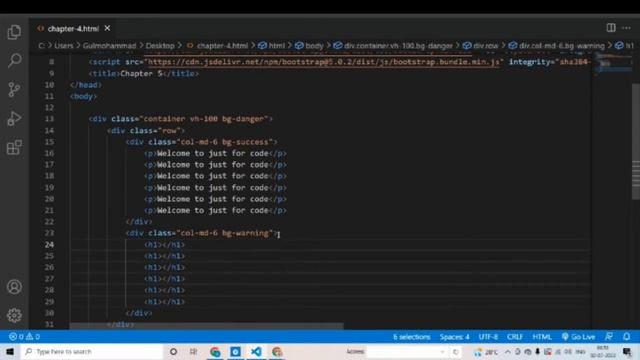The height and width of the screenshot is (360, 640).
Task: Click the feedback icon in the status bar
Action: click(x=609, y=337)
